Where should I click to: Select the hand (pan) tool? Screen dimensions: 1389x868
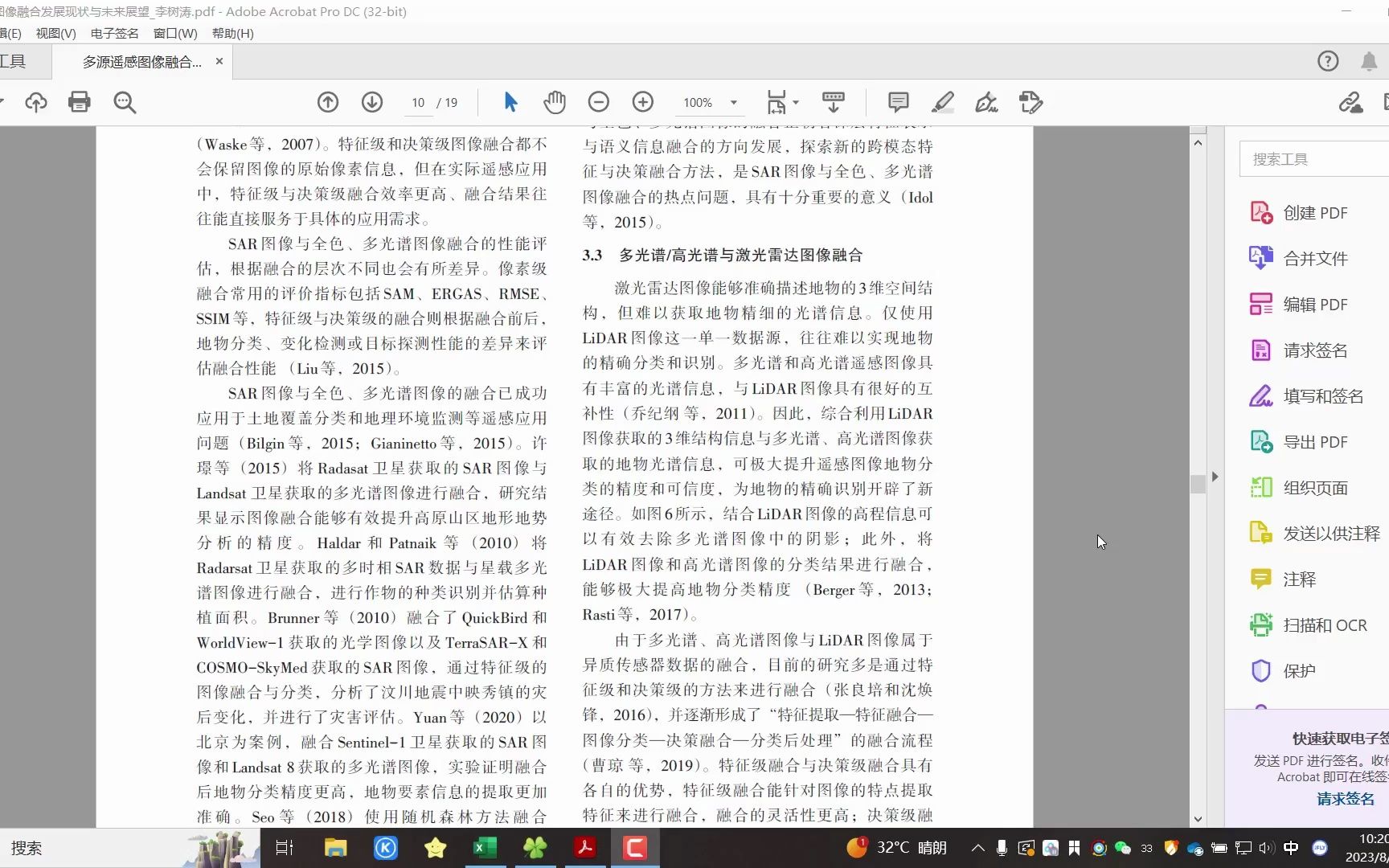555,102
